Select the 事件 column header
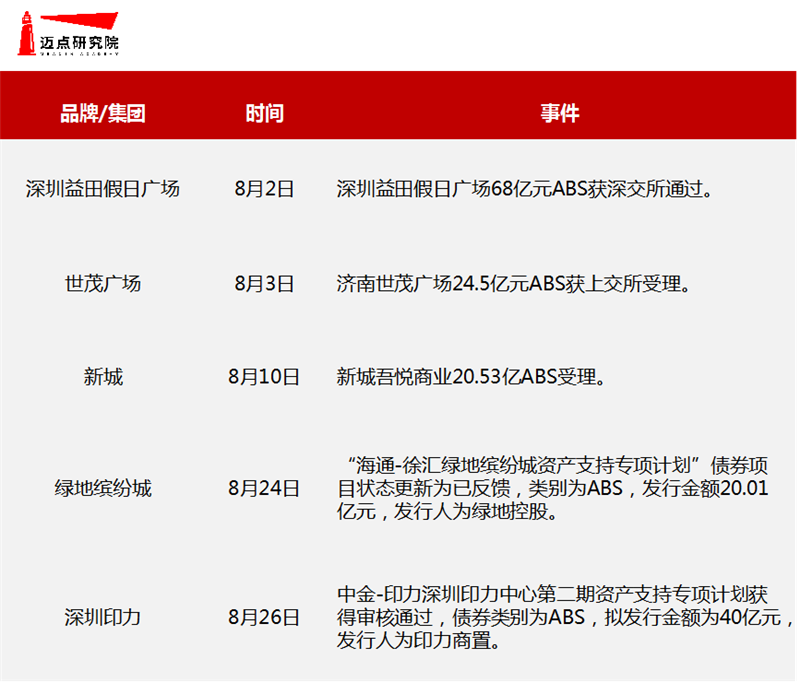 [x=560, y=112]
